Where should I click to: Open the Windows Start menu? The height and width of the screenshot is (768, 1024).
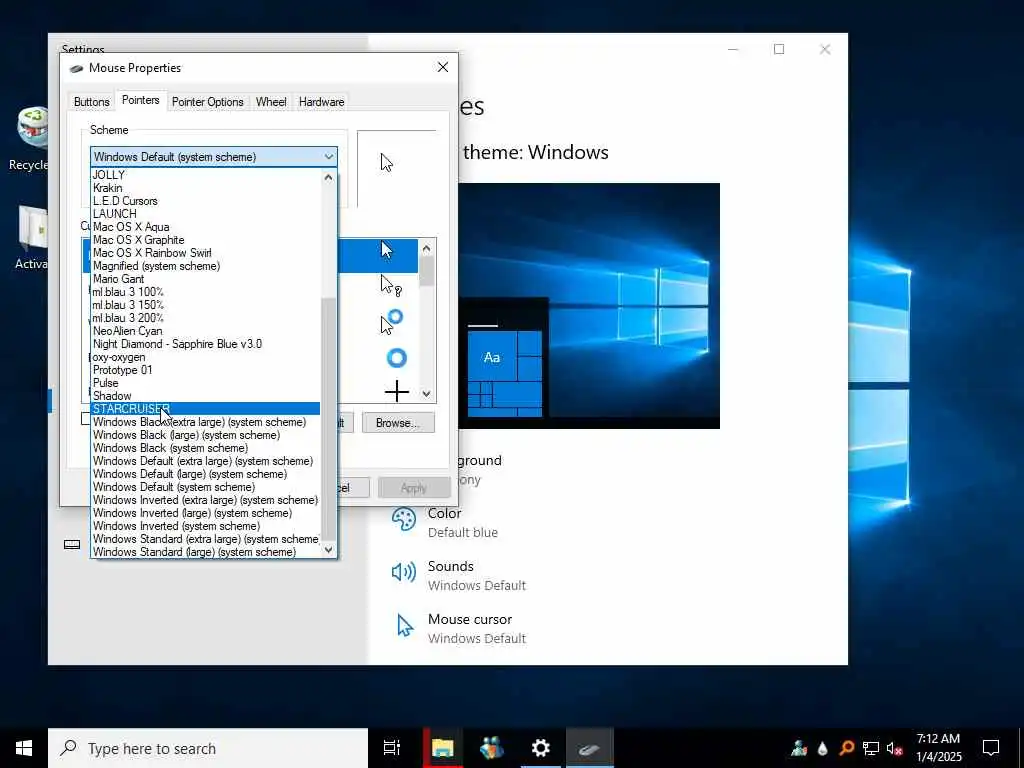(x=24, y=748)
